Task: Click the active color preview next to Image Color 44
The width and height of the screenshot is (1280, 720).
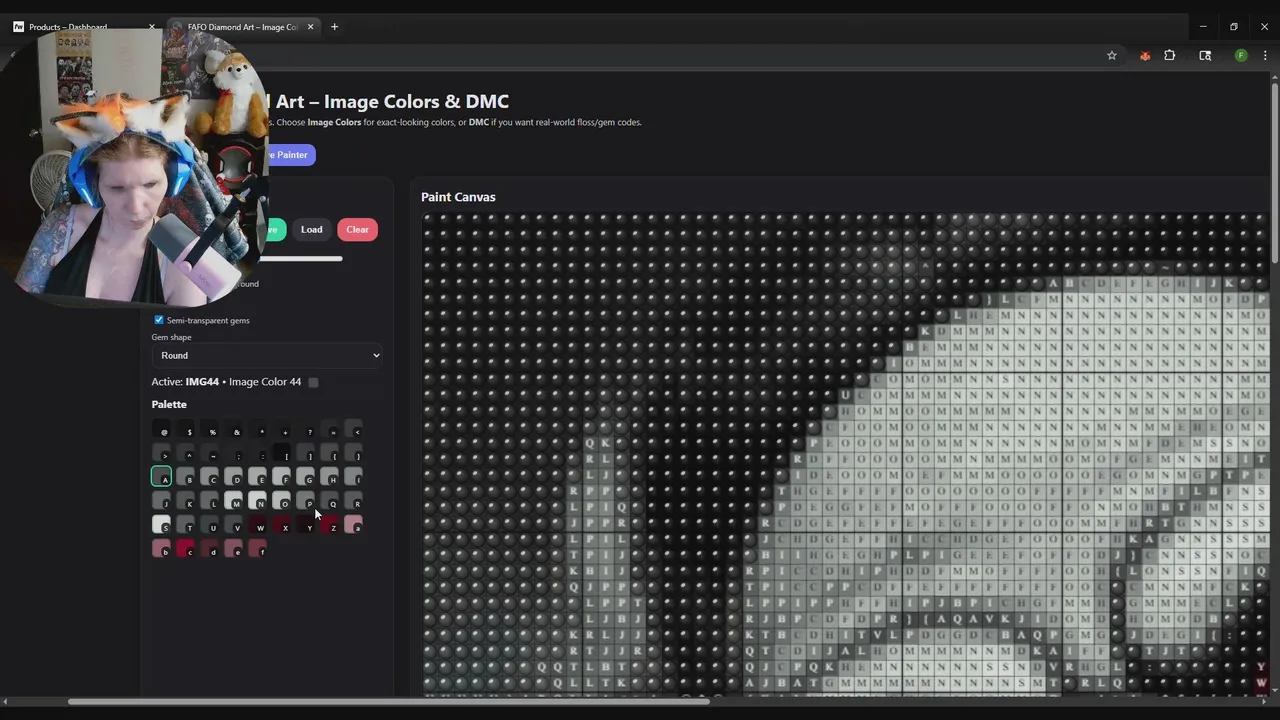Action: pyautogui.click(x=313, y=382)
